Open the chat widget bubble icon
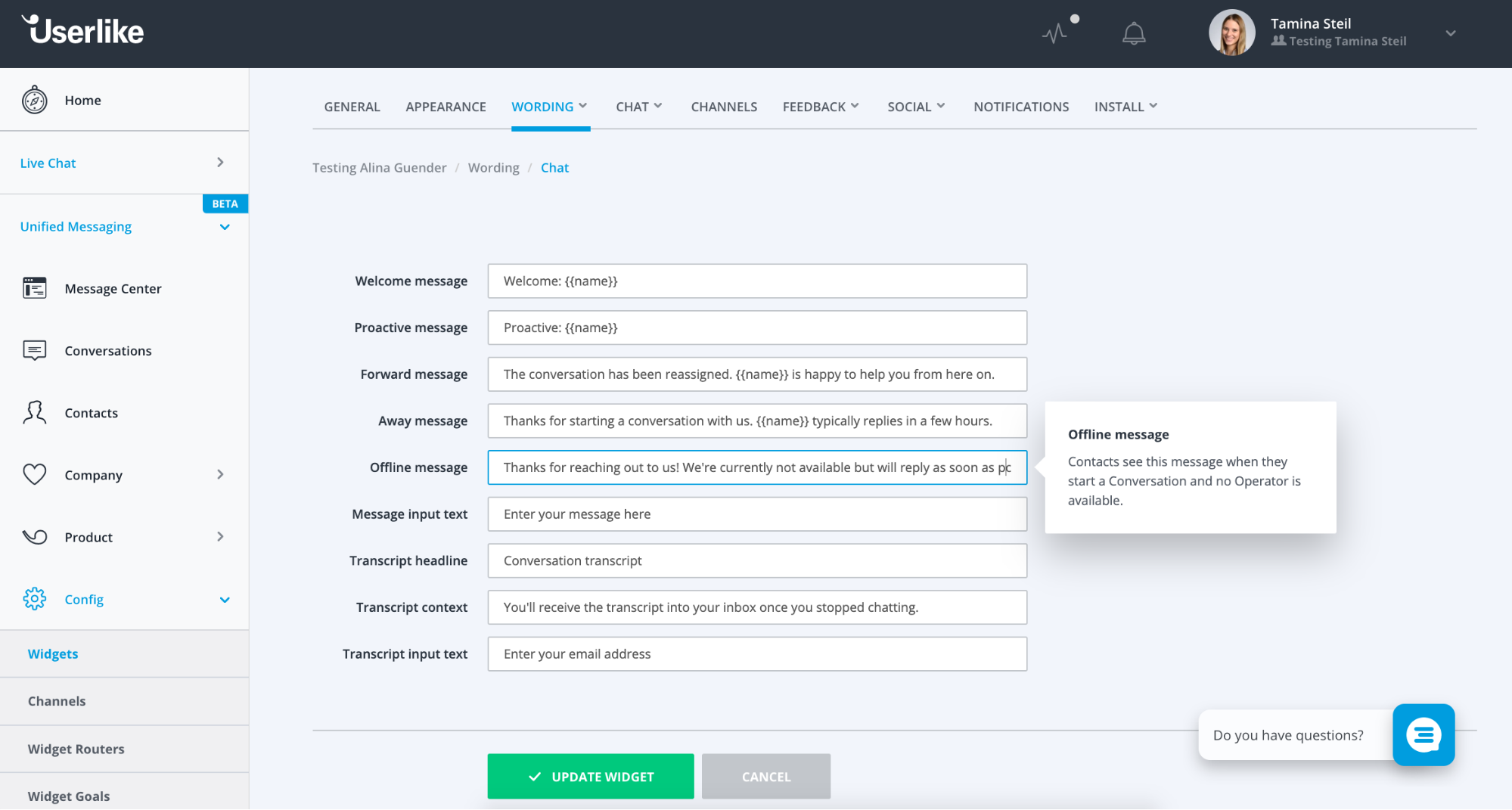This screenshot has height=810, width=1512. coord(1424,734)
